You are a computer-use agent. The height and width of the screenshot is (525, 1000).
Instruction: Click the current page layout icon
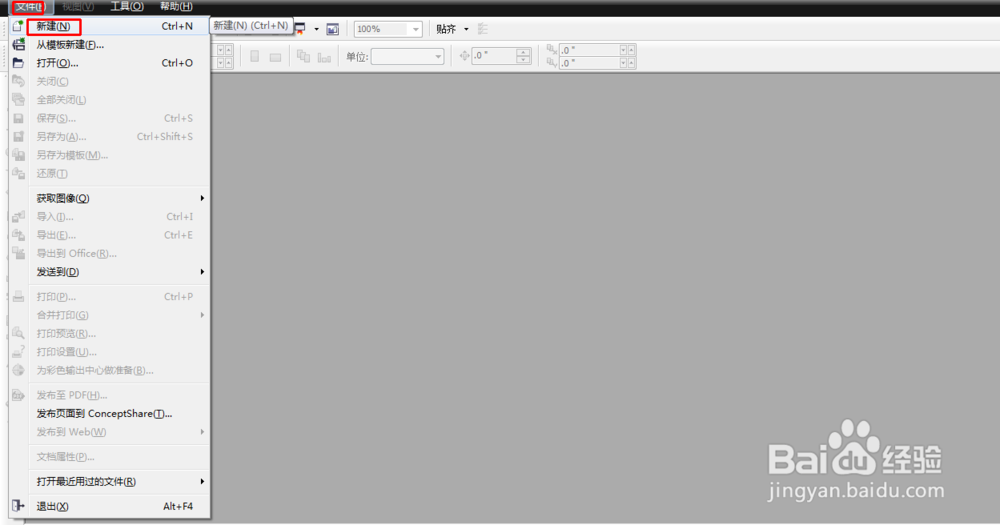click(x=324, y=57)
